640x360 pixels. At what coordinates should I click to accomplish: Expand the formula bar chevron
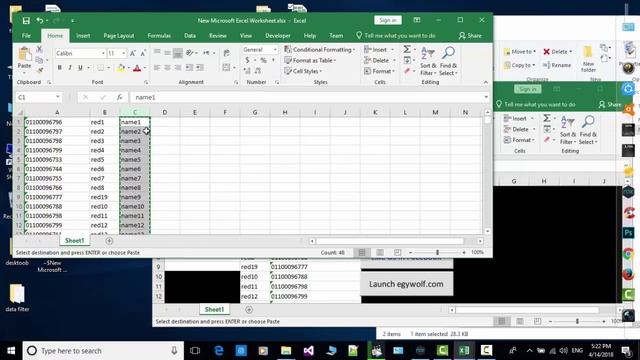486,97
